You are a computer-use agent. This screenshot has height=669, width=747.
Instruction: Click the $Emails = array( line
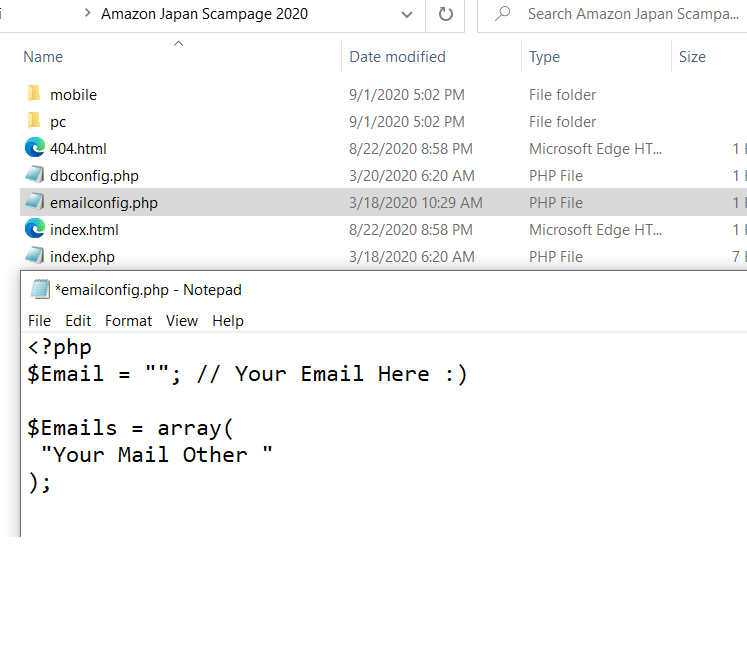[x=130, y=428]
